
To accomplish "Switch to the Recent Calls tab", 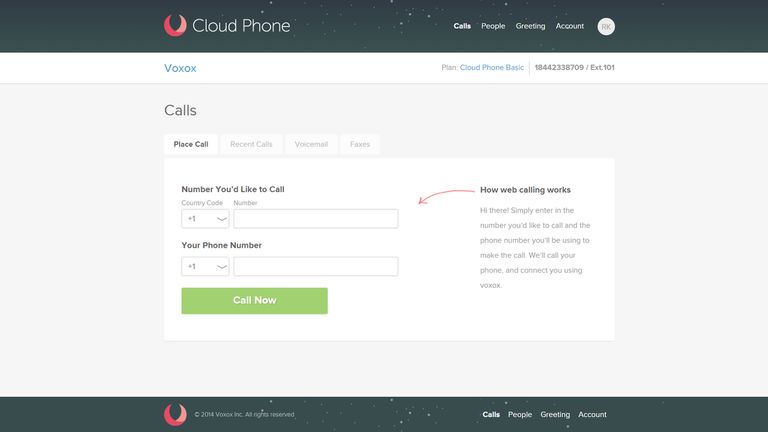I will [x=251, y=144].
